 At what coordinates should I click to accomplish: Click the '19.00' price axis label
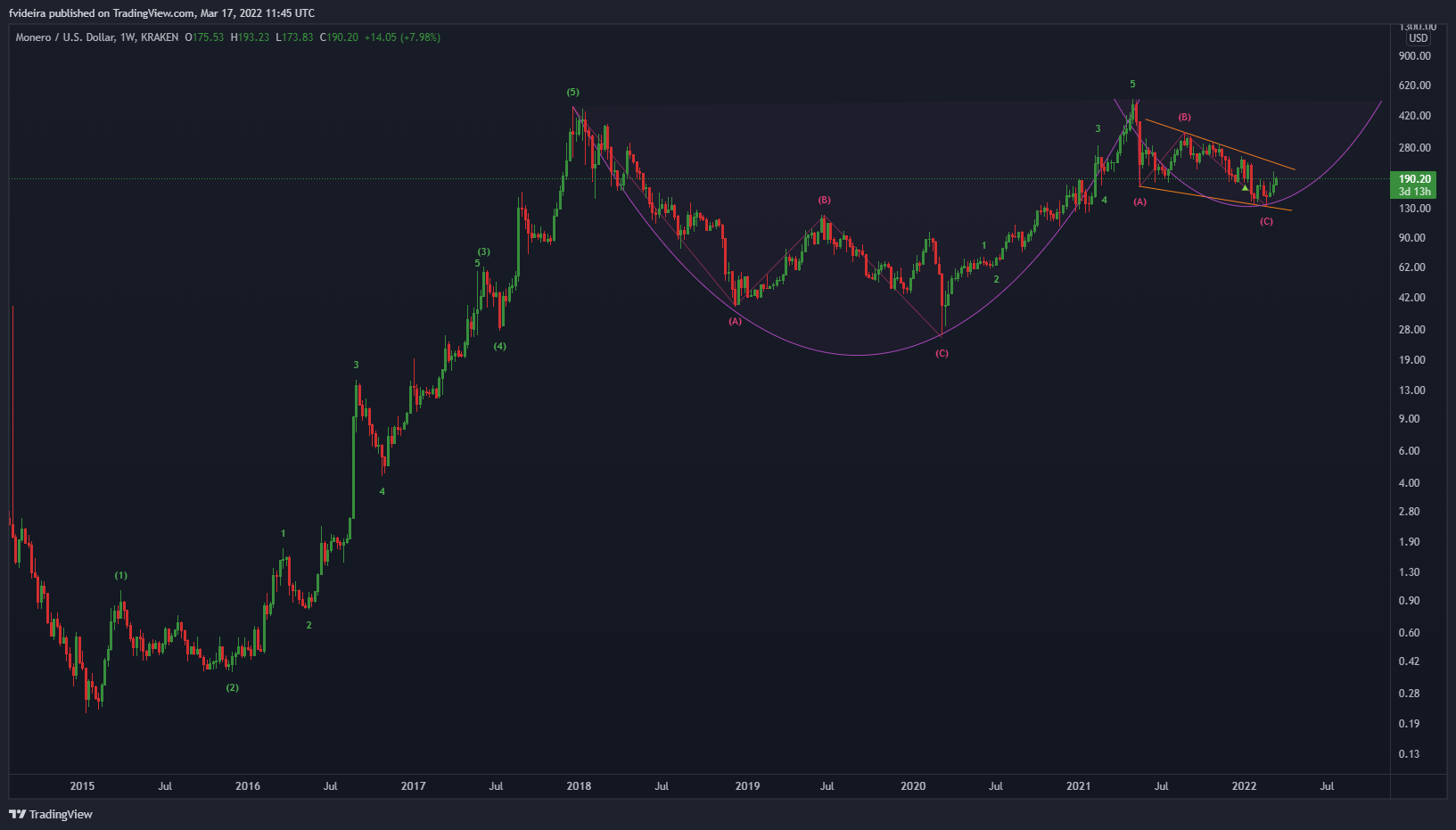[1412, 360]
